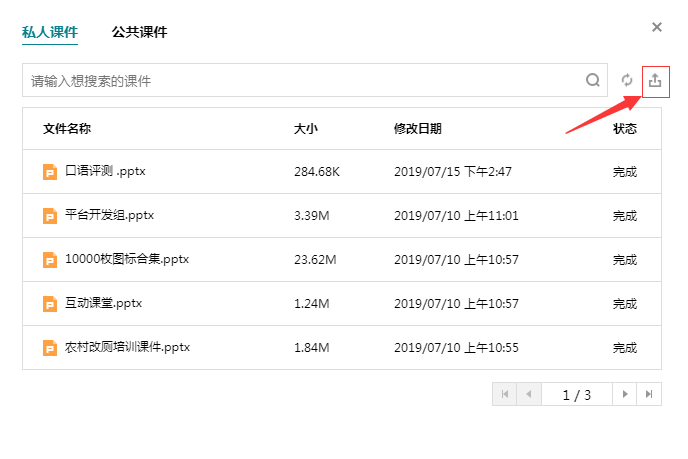Jump to the last page
The image size is (688, 459).
[x=650, y=395]
